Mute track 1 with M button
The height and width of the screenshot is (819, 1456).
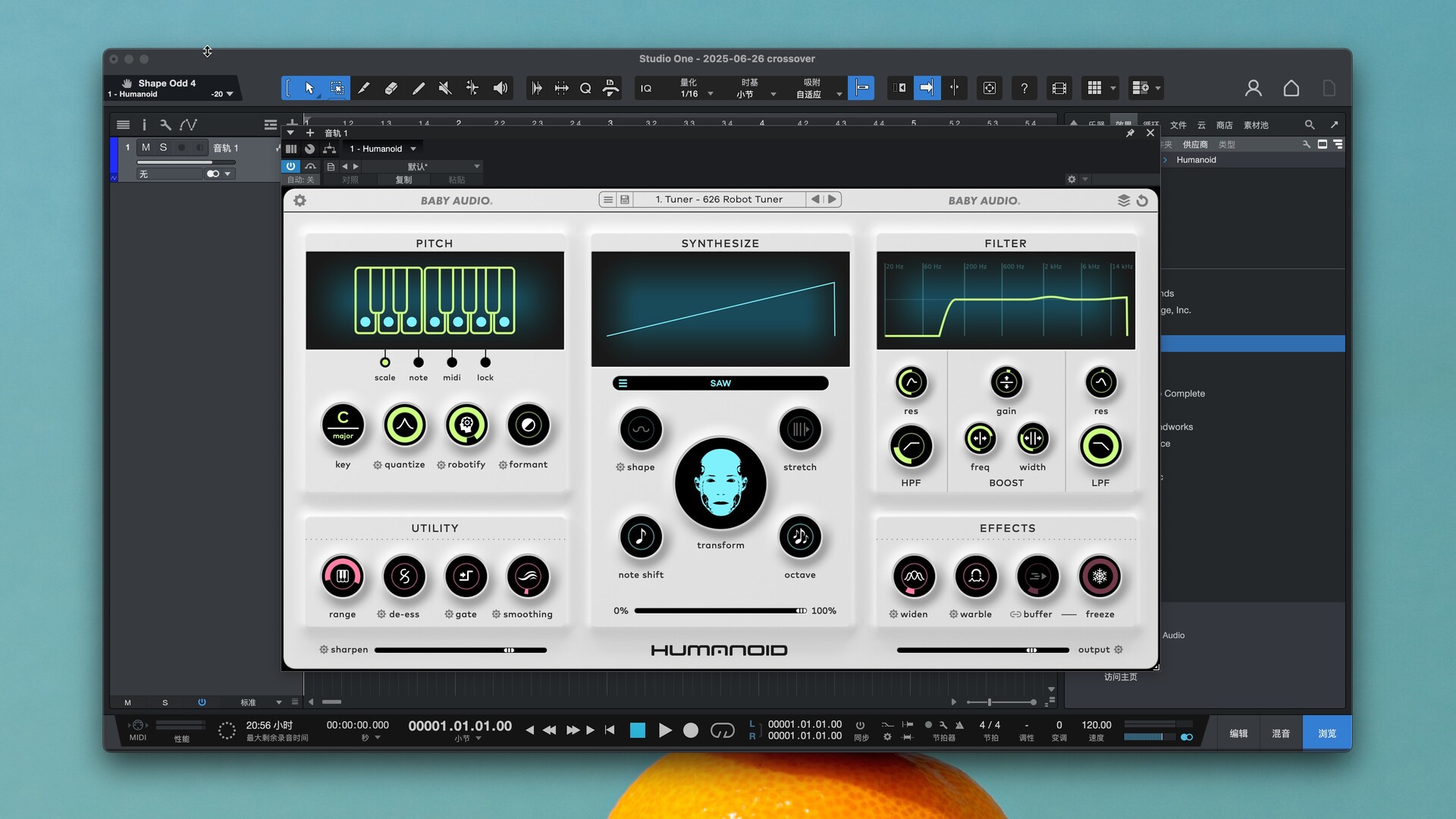[146, 147]
